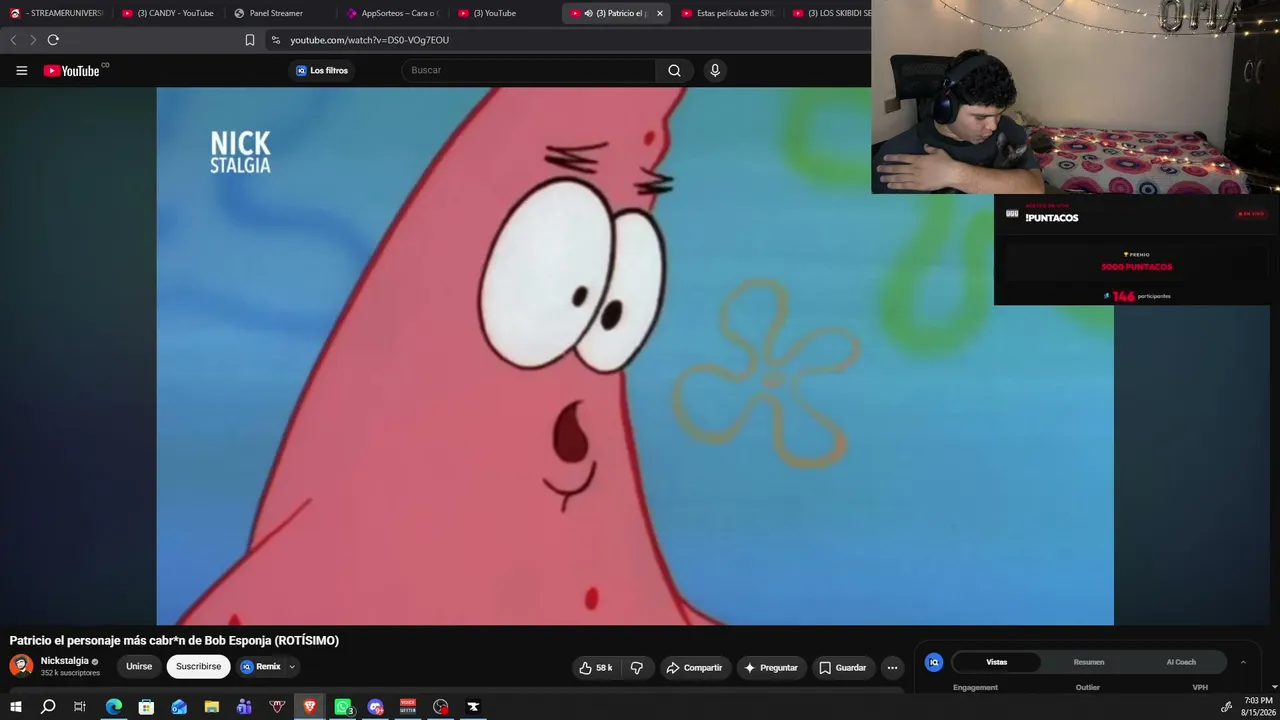Screen dimensions: 1280x720
Task: Go forward to the next page
Action: click(x=33, y=40)
